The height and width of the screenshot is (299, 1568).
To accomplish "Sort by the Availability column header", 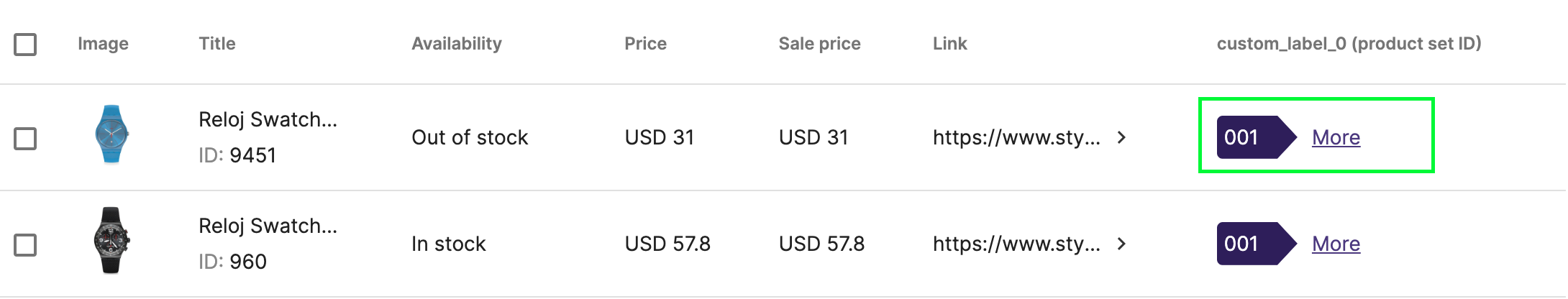I will [x=457, y=44].
